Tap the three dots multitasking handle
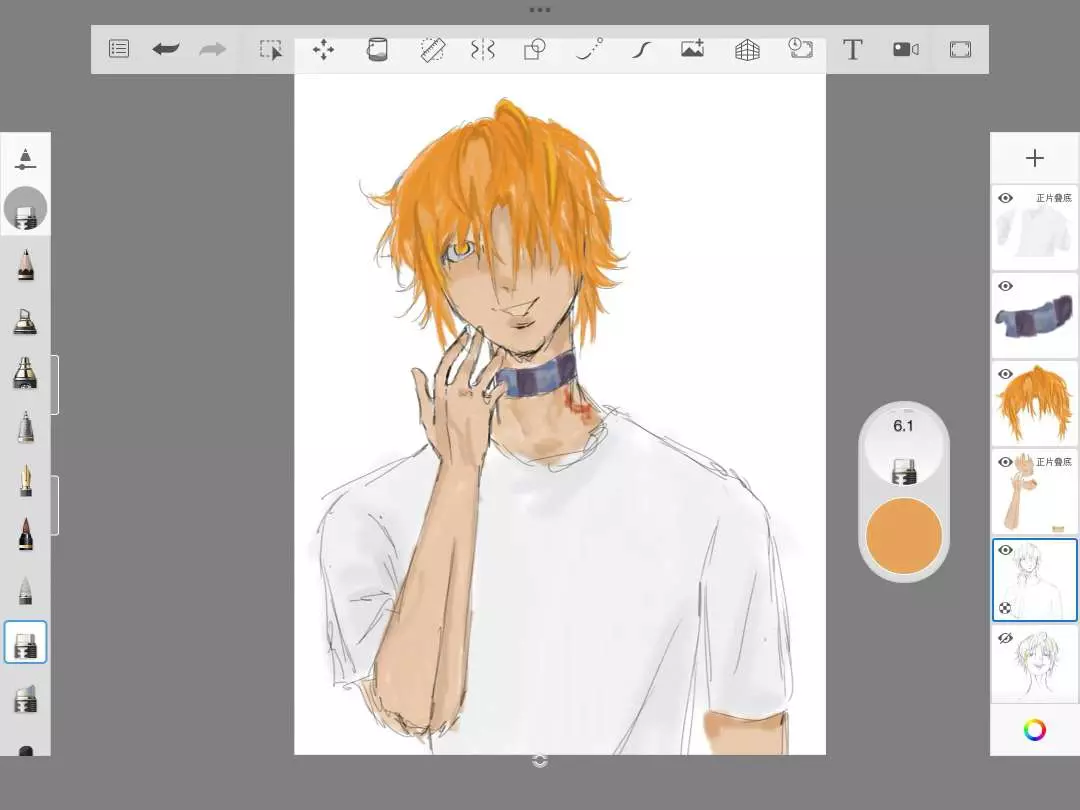Viewport: 1080px width, 810px height. (x=540, y=10)
